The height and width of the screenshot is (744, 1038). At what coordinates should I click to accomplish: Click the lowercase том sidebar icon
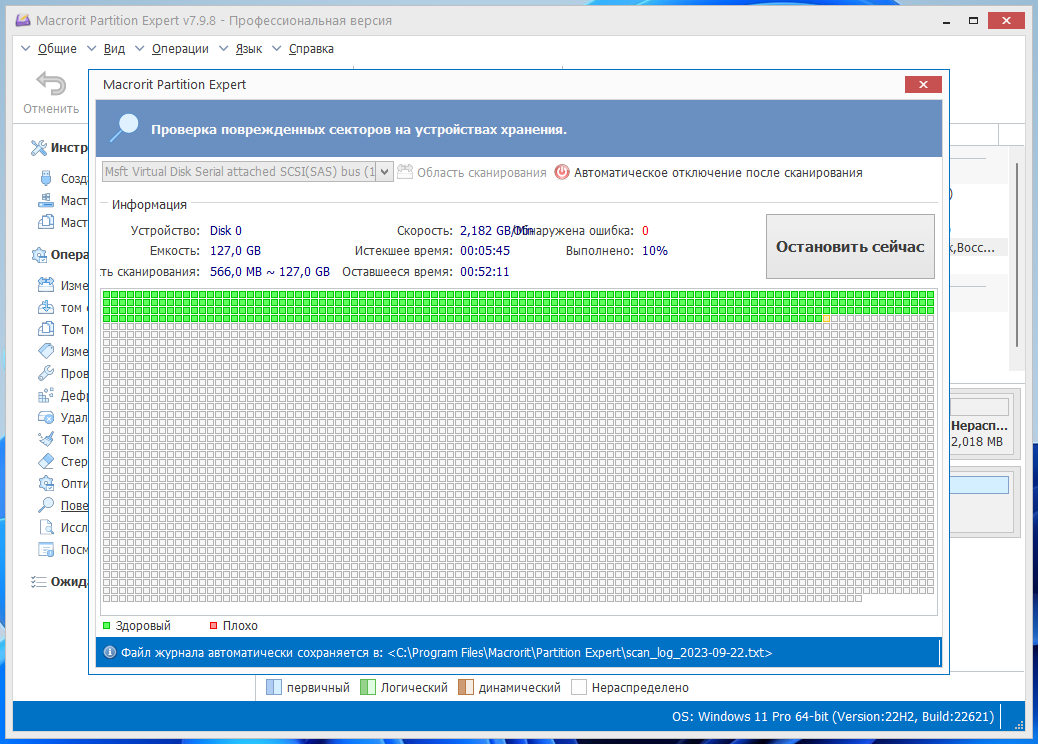(46, 307)
